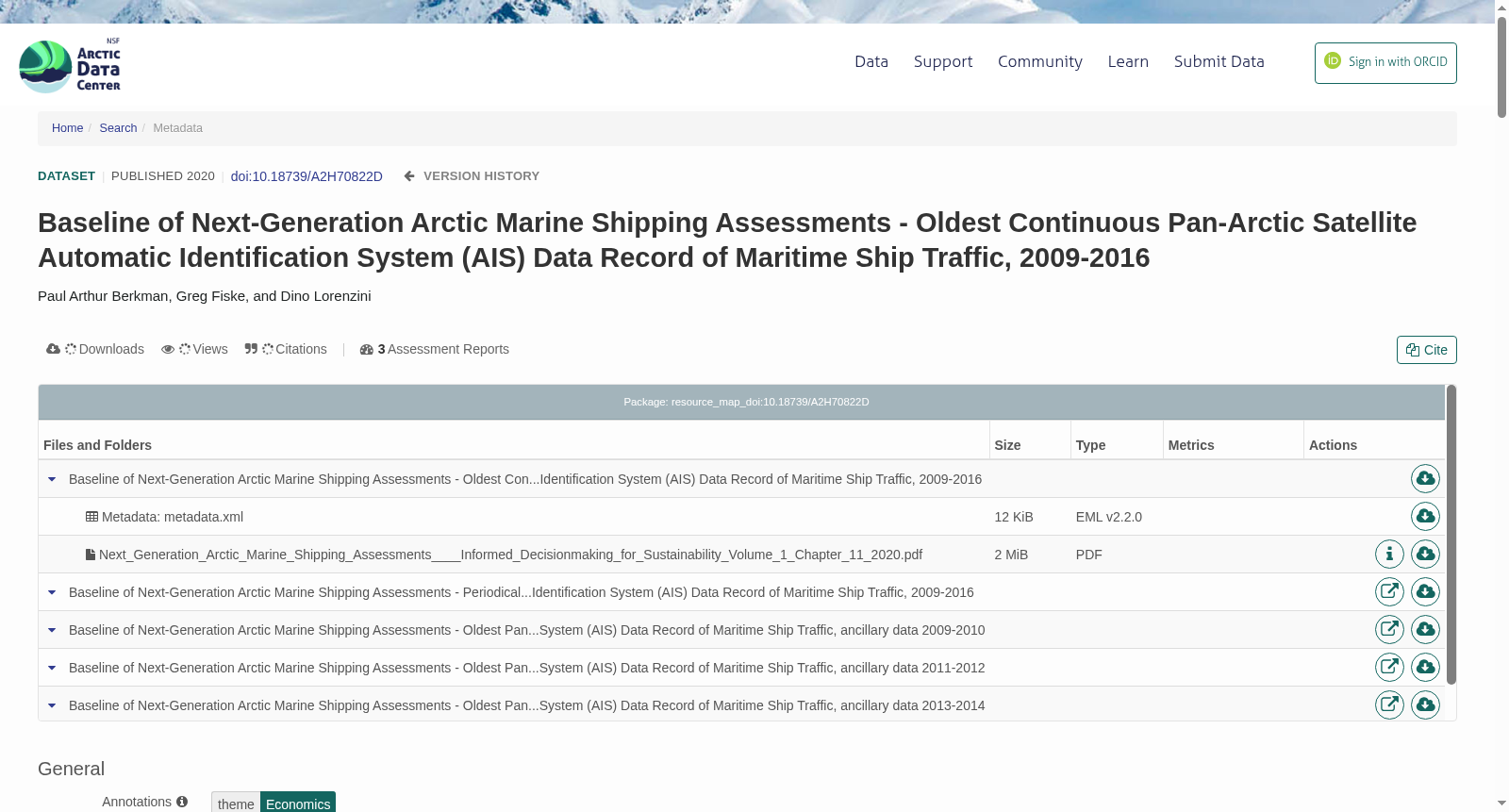
Task: Open the Learn menu
Action: coord(1128,61)
